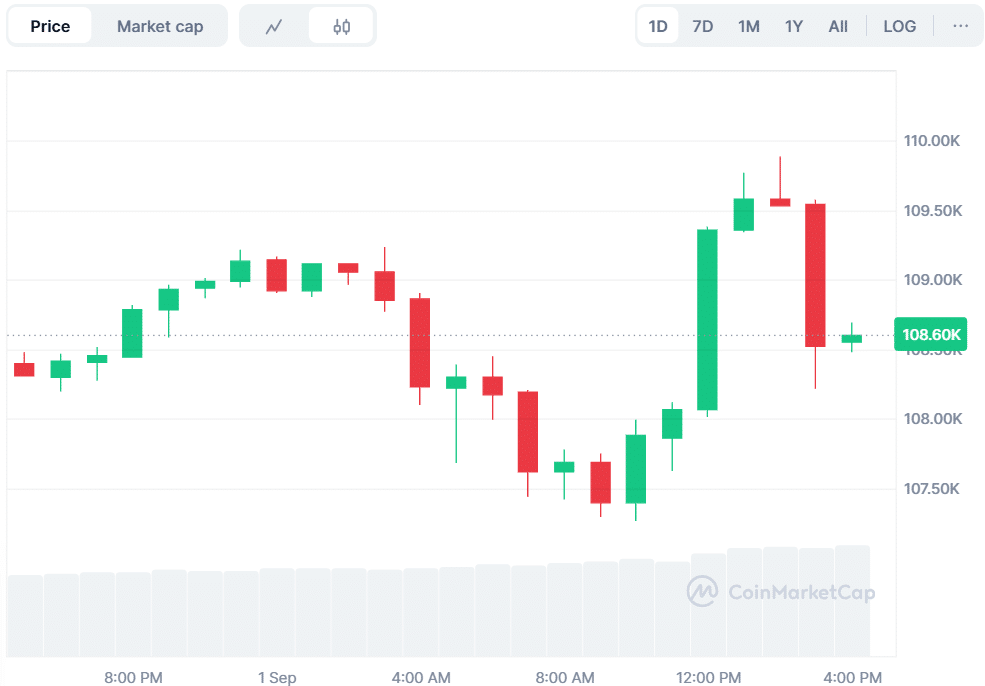Select the candlestick chart icon
This screenshot has height=686, width=985.
(342, 27)
